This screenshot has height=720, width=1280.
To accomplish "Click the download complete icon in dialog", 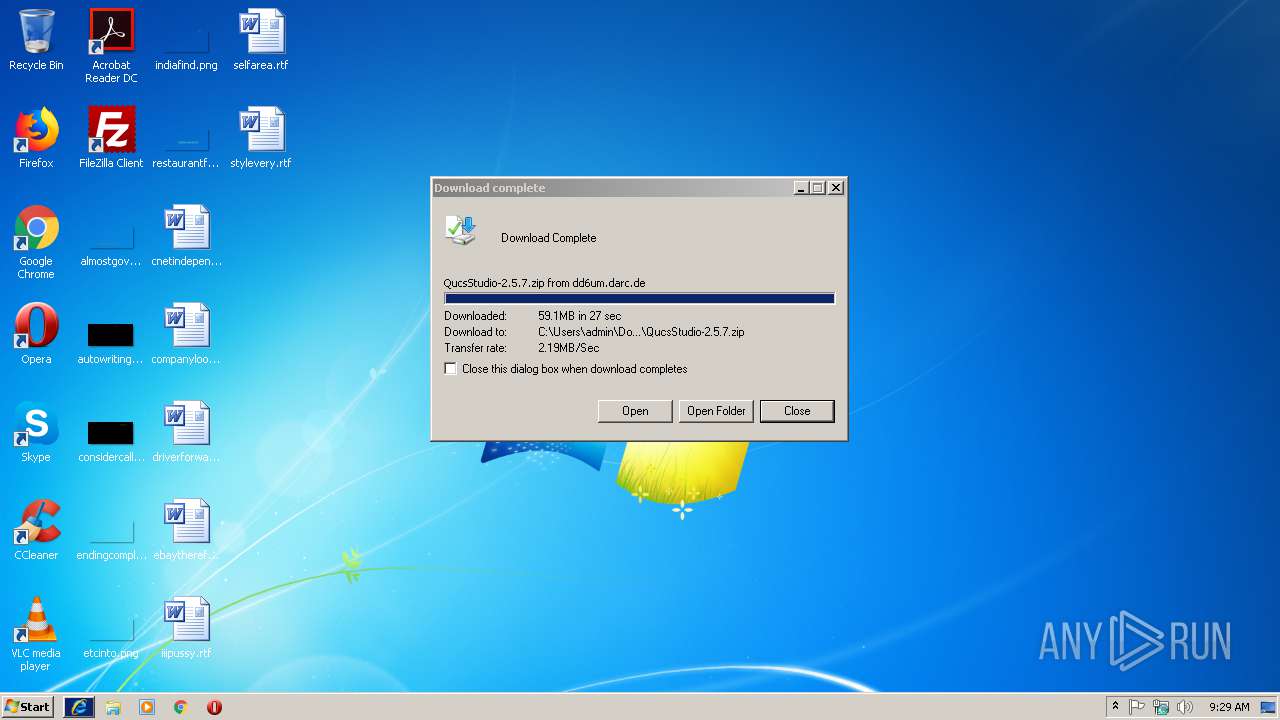I will [461, 229].
